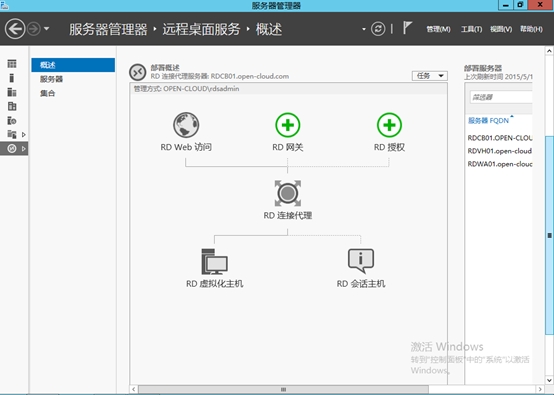Click 远程桌面服务 in the breadcrumb

click(201, 29)
